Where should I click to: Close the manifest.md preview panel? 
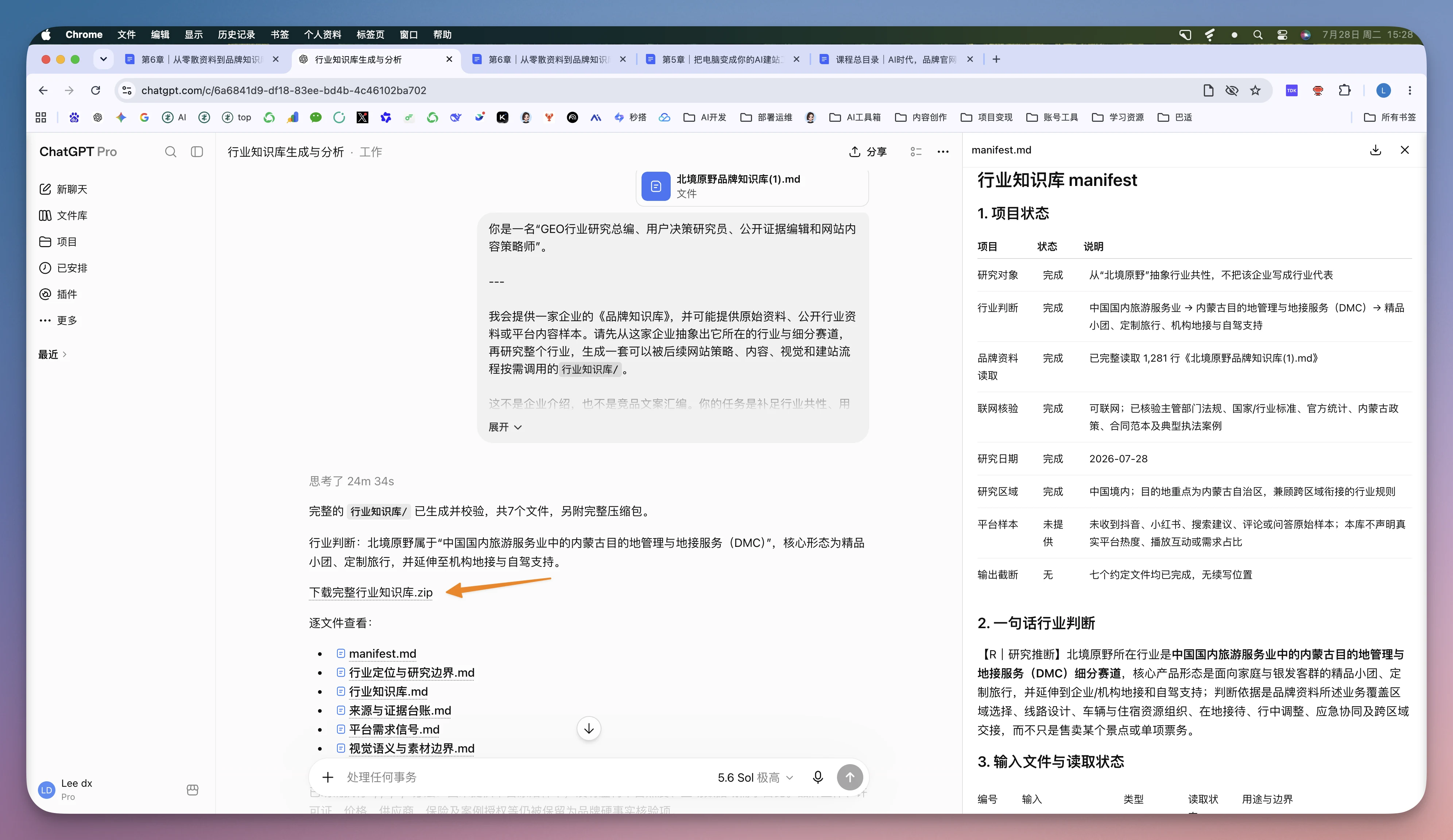point(1404,150)
